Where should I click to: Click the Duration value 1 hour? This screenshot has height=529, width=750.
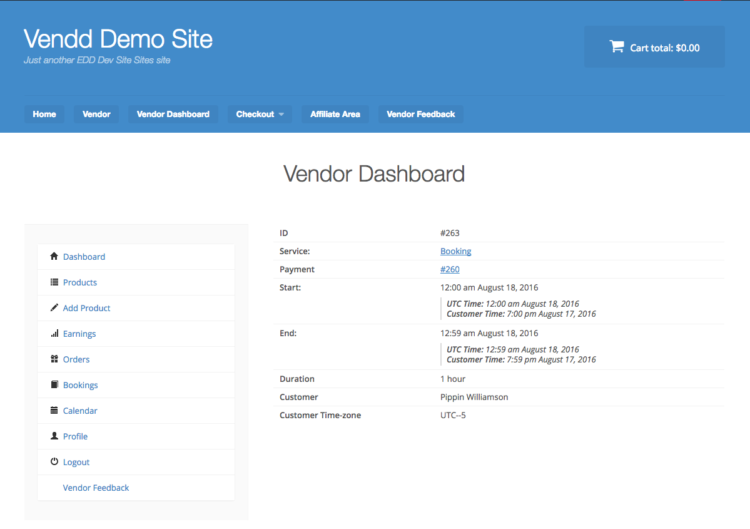point(452,379)
